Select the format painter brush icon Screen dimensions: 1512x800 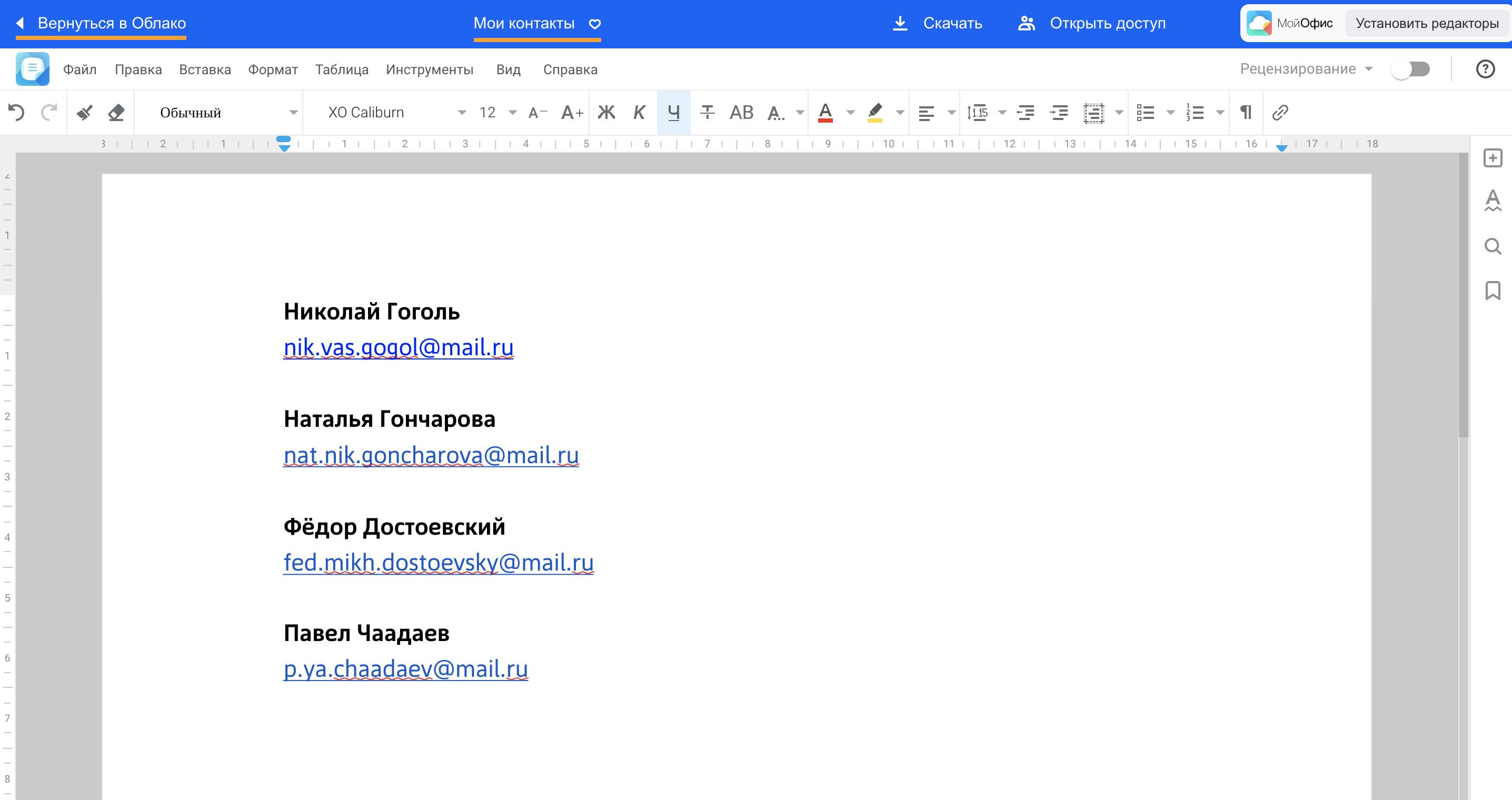[85, 112]
